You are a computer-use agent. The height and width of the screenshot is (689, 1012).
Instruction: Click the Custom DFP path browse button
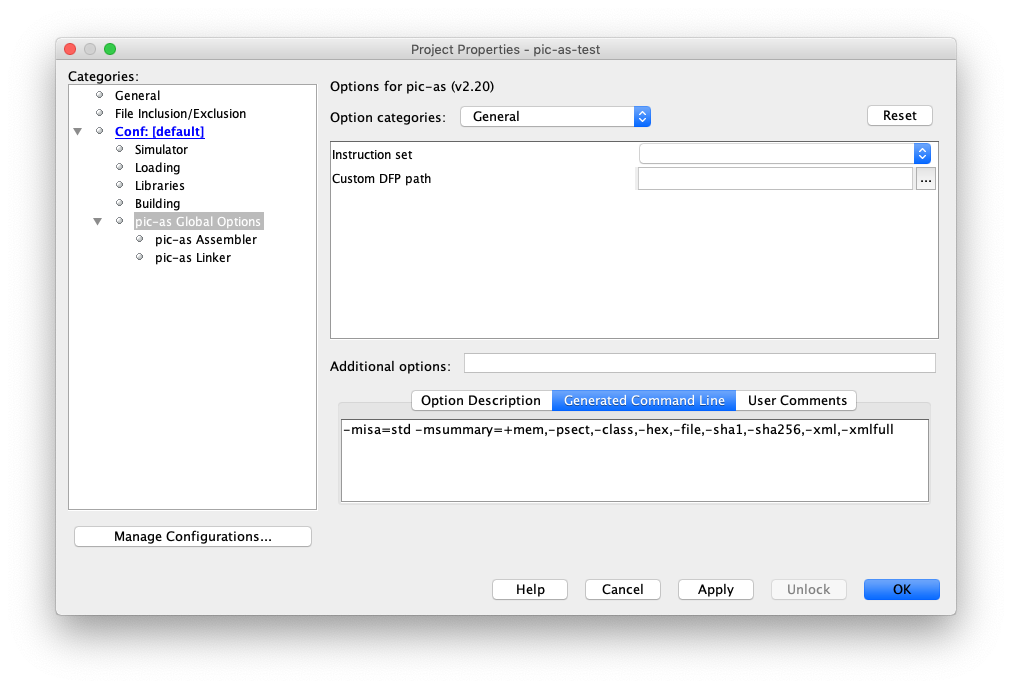pos(925,180)
